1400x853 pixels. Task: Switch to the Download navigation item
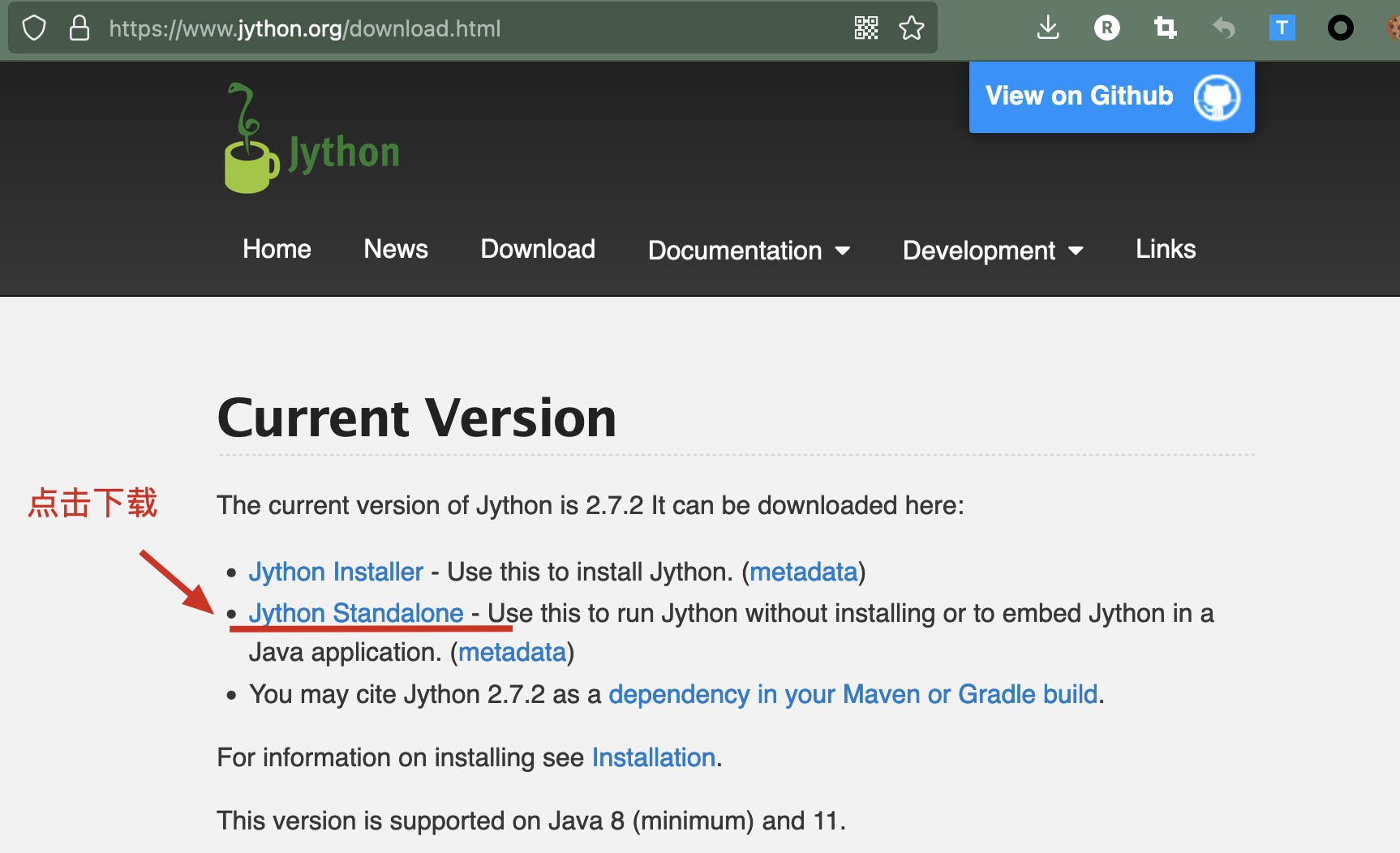point(537,250)
